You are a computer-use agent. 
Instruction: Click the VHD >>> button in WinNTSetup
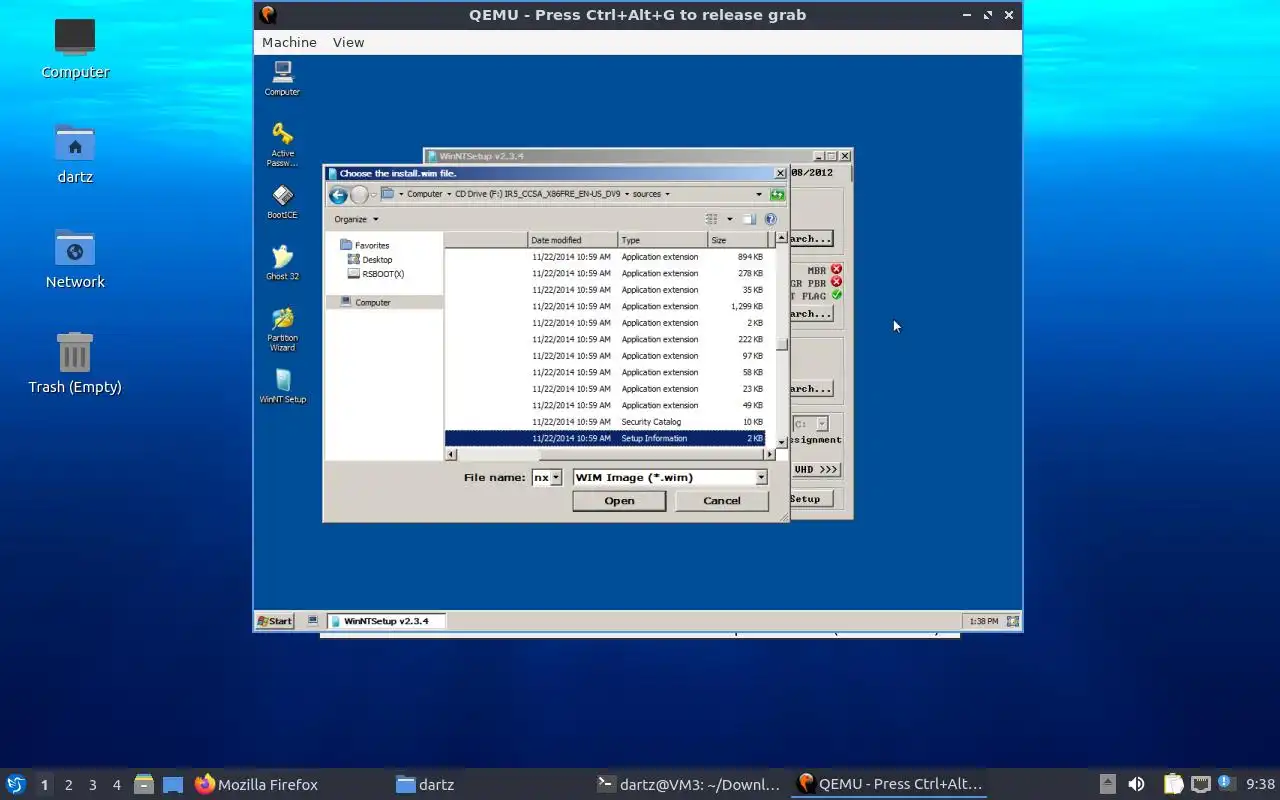(x=816, y=469)
